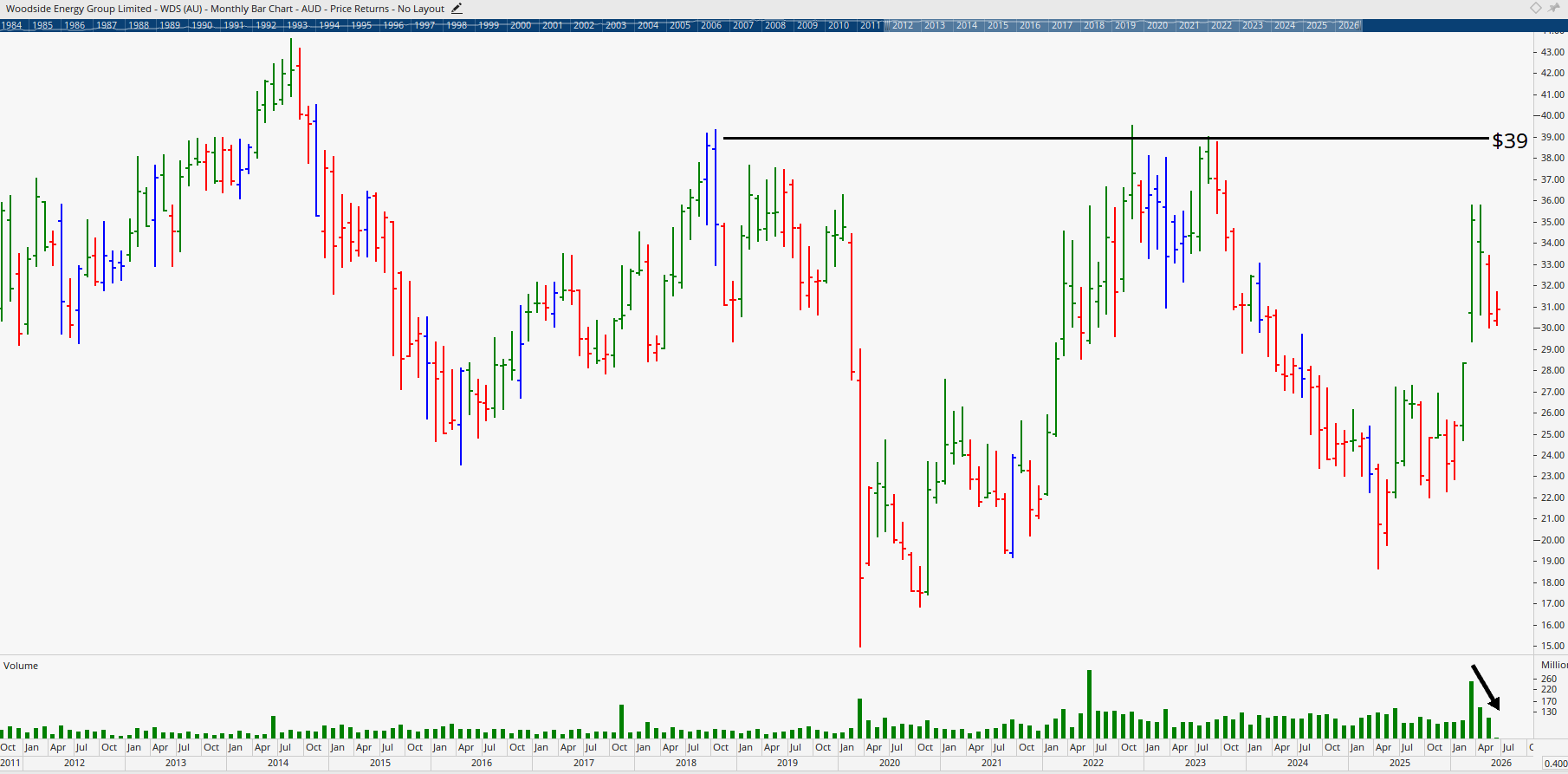Viewport: 1568px width, 774px height.
Task: Click the 130 volume axis label
Action: (1549, 712)
